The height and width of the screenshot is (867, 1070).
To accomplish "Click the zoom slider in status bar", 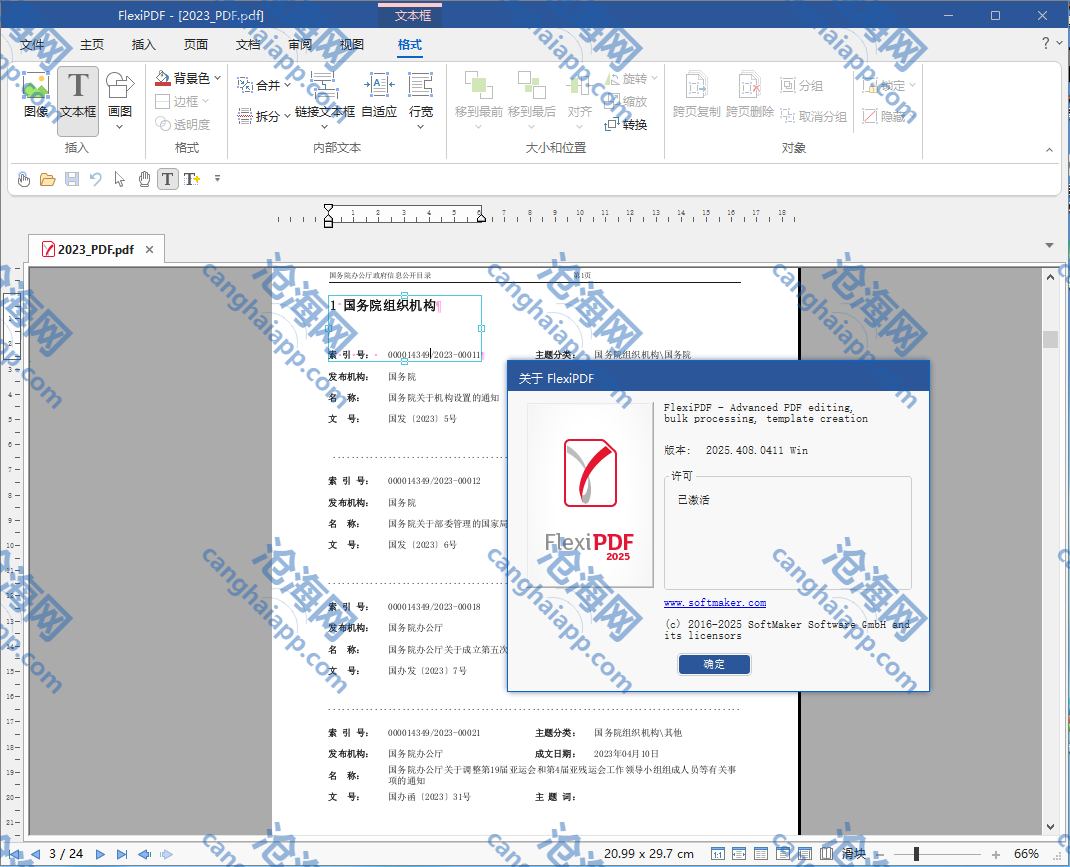I will point(916,854).
